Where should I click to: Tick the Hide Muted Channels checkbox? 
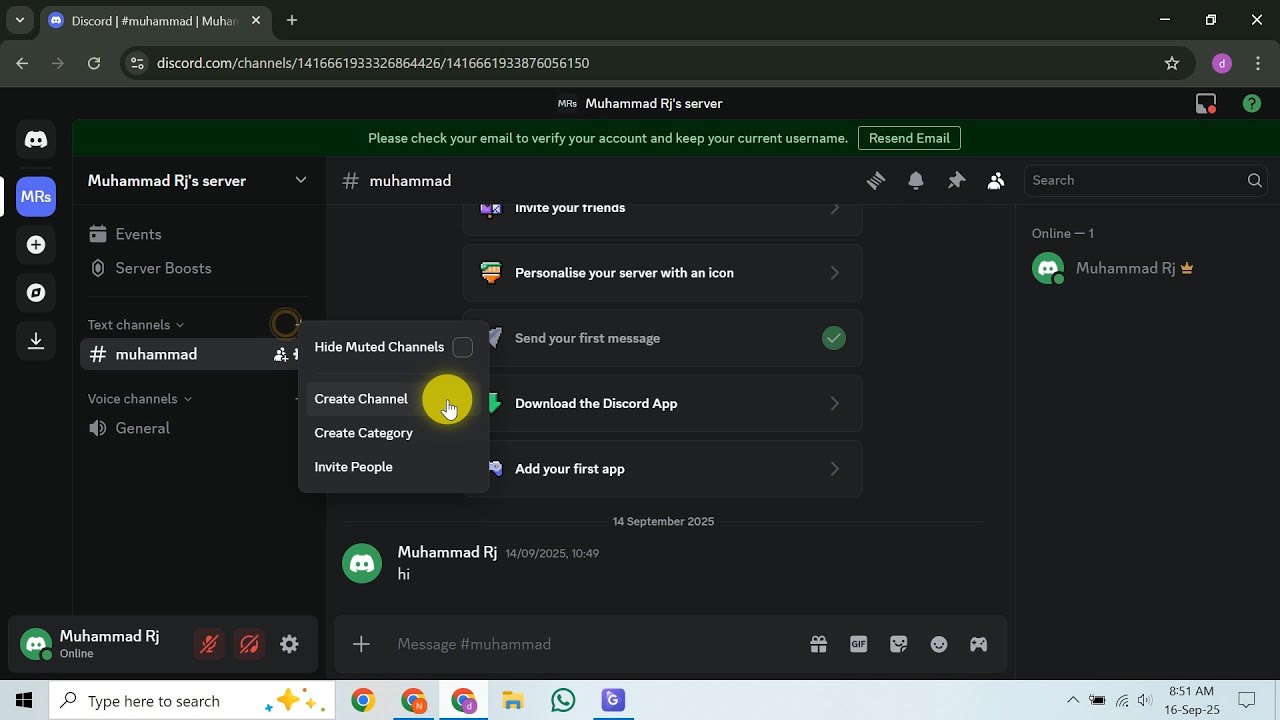(462, 347)
